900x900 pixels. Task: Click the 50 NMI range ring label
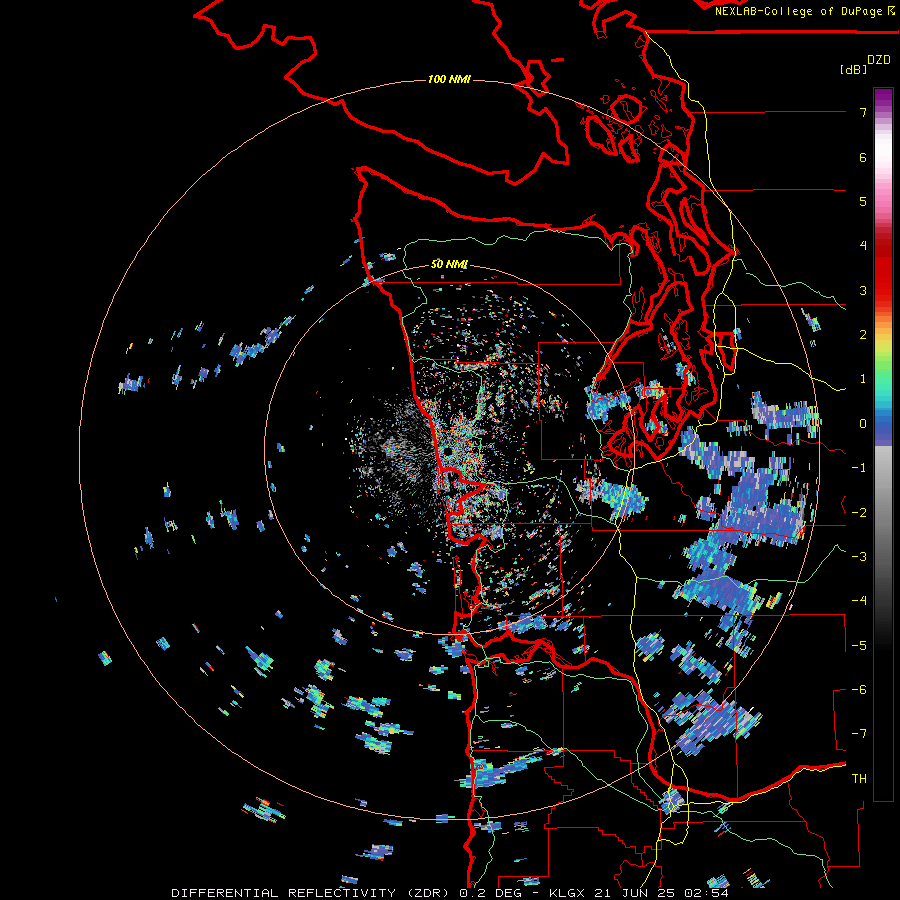pyautogui.click(x=449, y=264)
